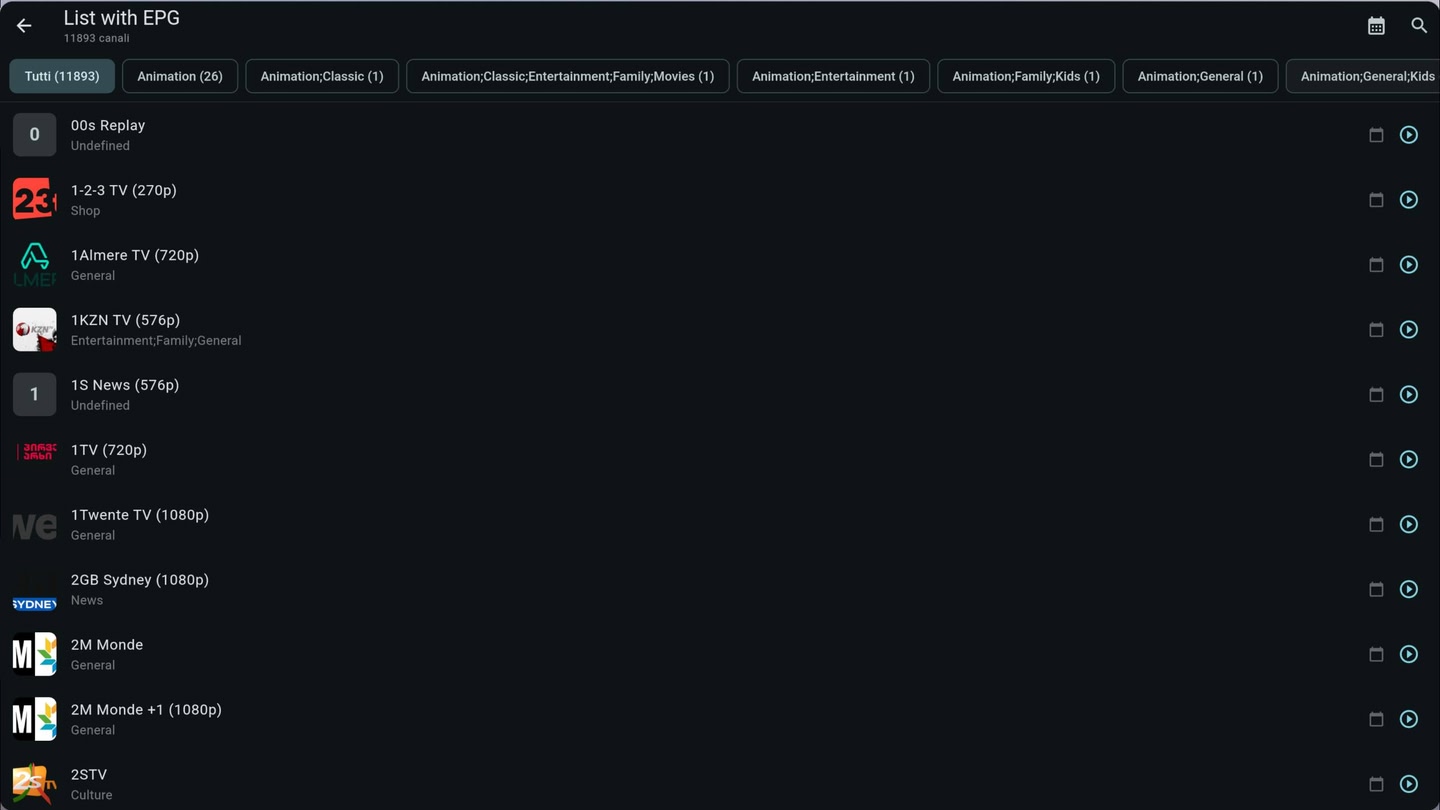Play the 1KZN TV (576p) channel
Viewport: 1440px width, 810px height.
[x=1409, y=330]
